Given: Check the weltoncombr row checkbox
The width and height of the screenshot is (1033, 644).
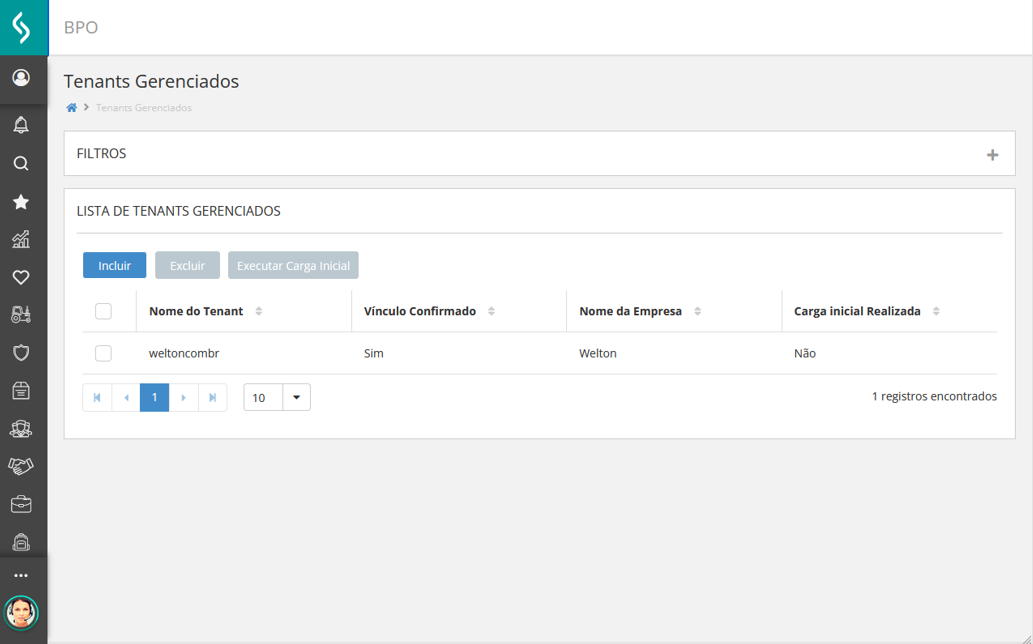Looking at the screenshot, I should (x=103, y=353).
